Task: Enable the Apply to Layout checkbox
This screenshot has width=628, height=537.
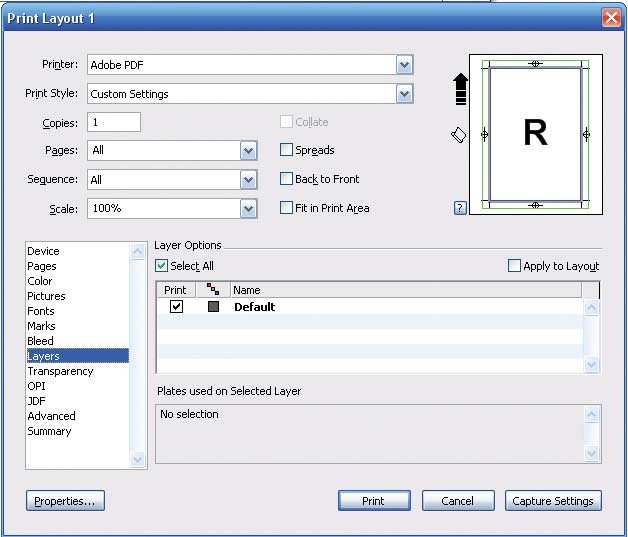Action: coord(514,265)
